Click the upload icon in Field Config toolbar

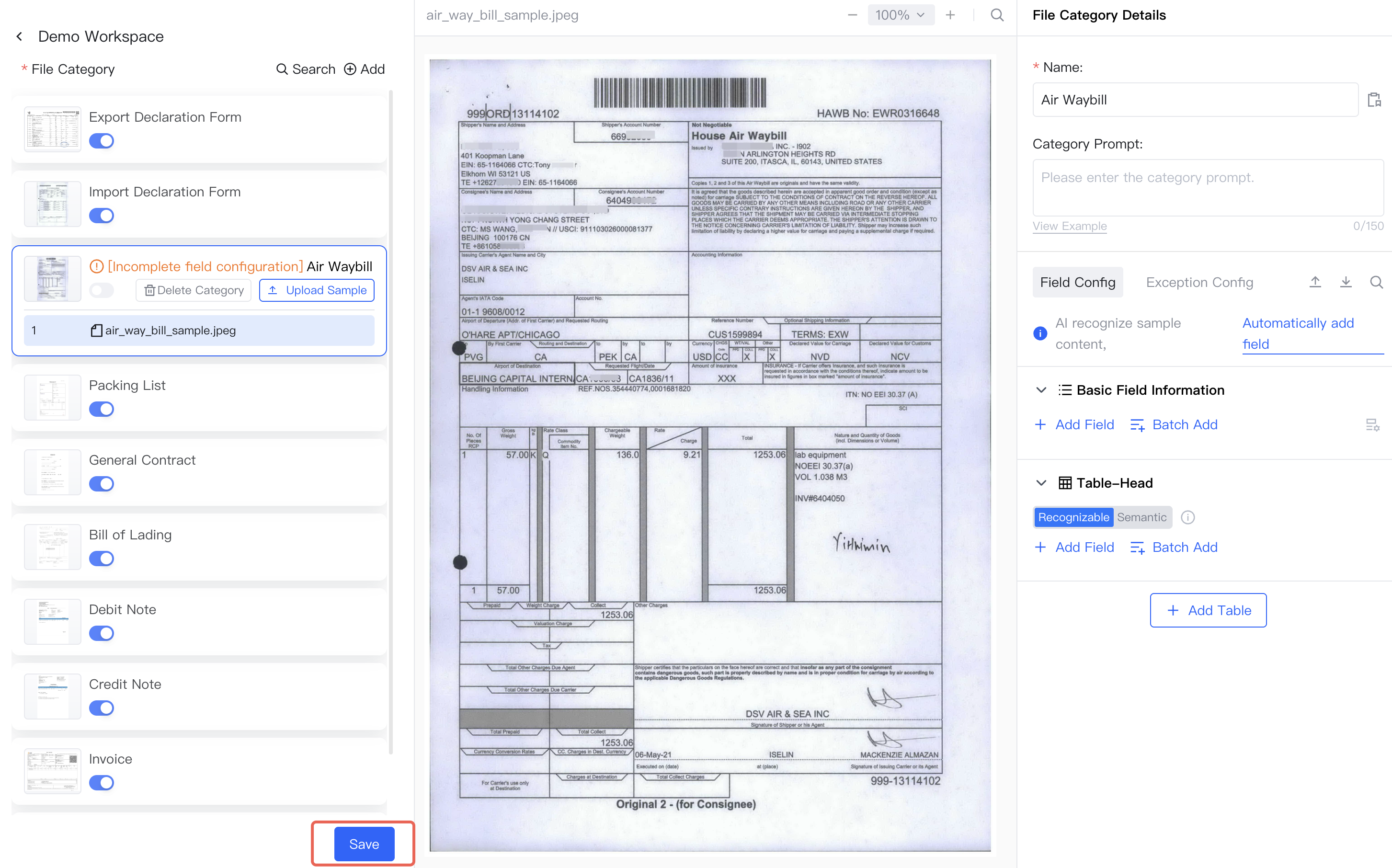click(1314, 282)
